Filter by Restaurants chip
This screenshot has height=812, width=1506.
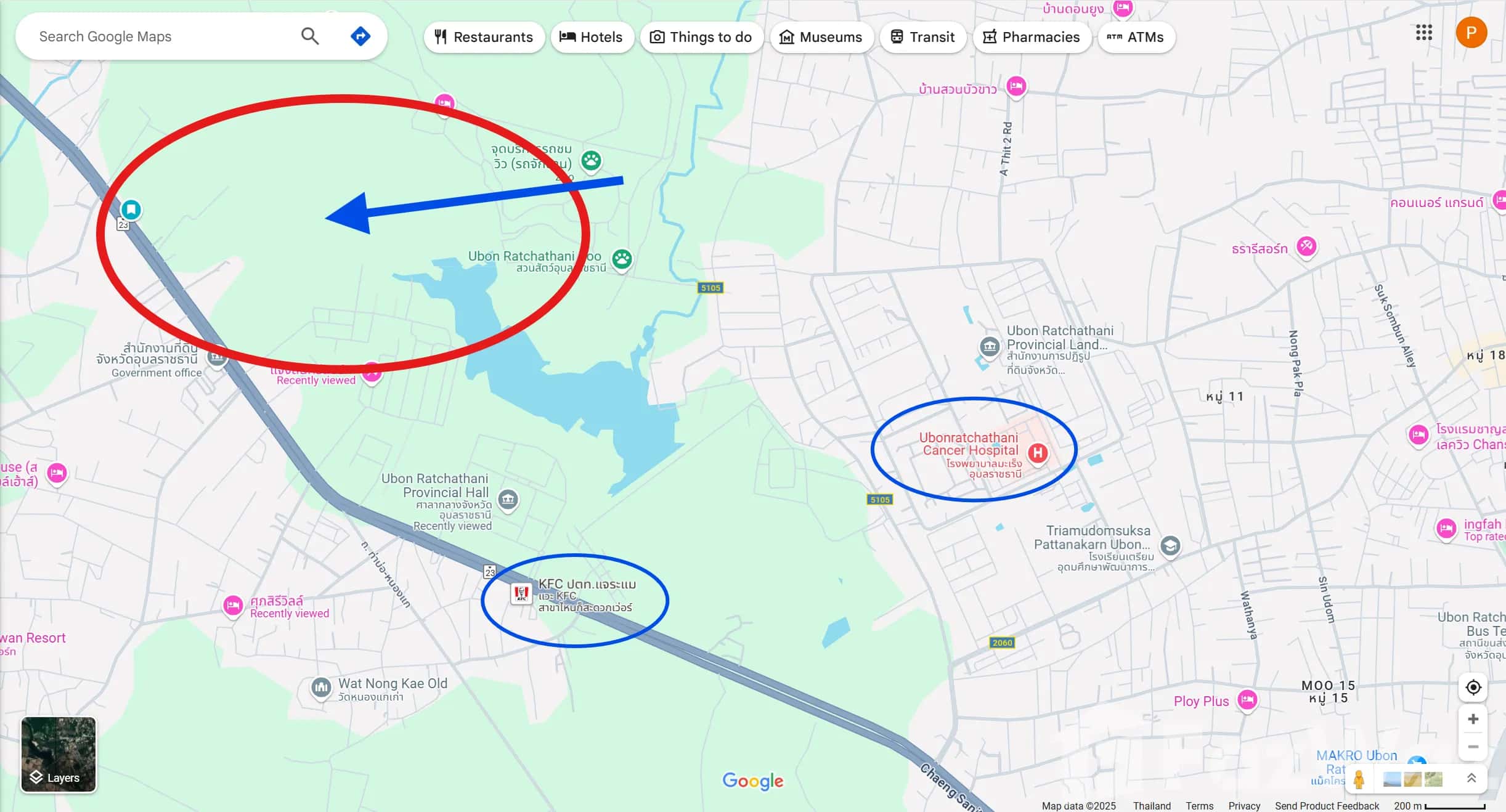tap(484, 37)
